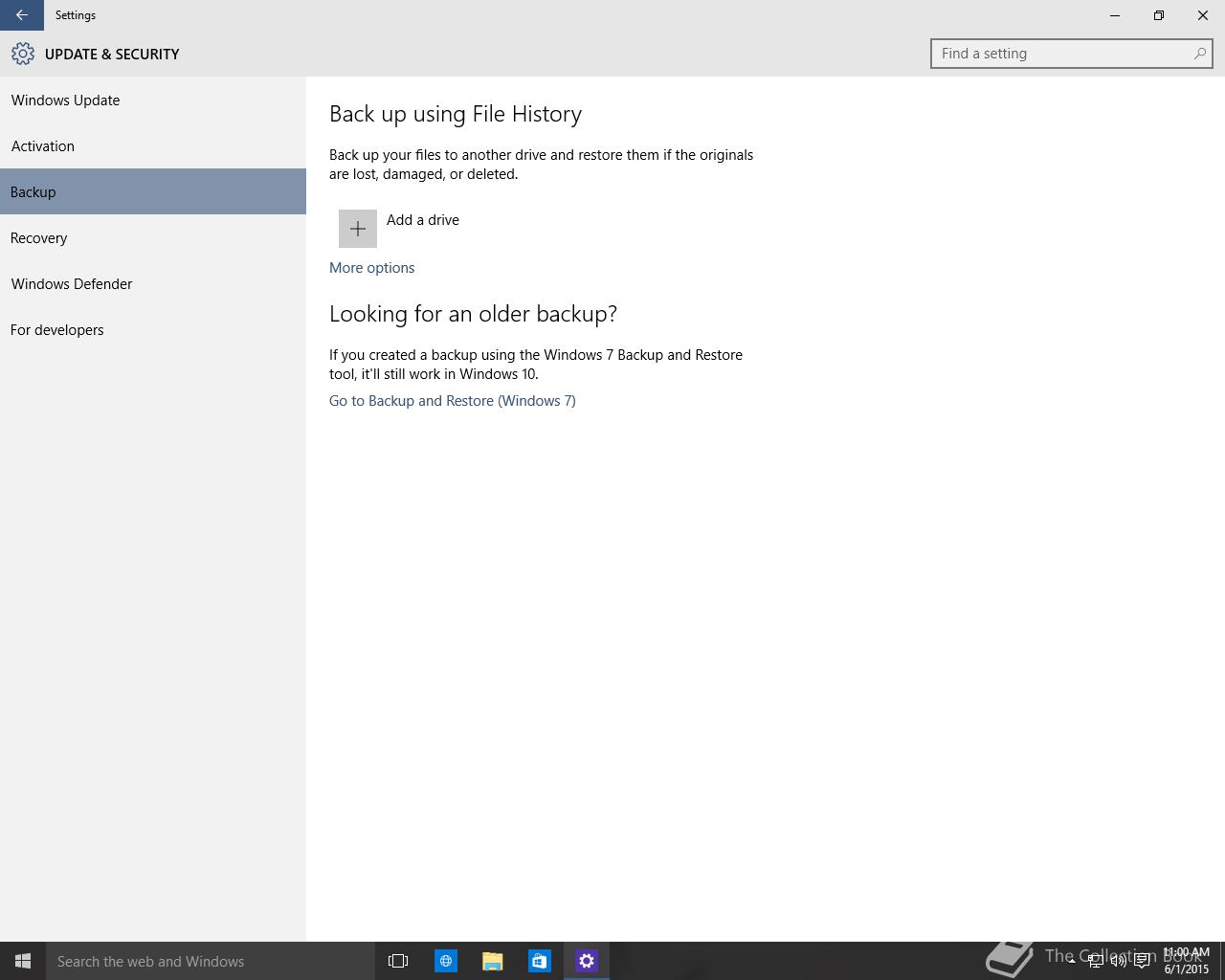
Task: Click the show desktop sliver on the taskbar
Action: coord(1222,961)
